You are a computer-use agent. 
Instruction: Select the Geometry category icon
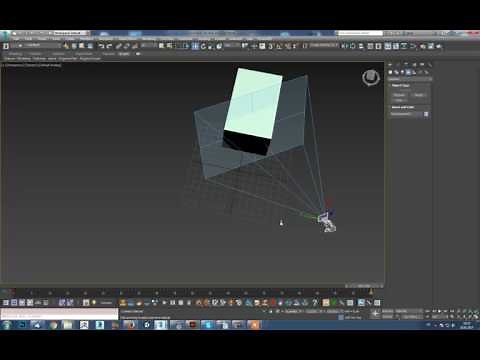[390, 72]
